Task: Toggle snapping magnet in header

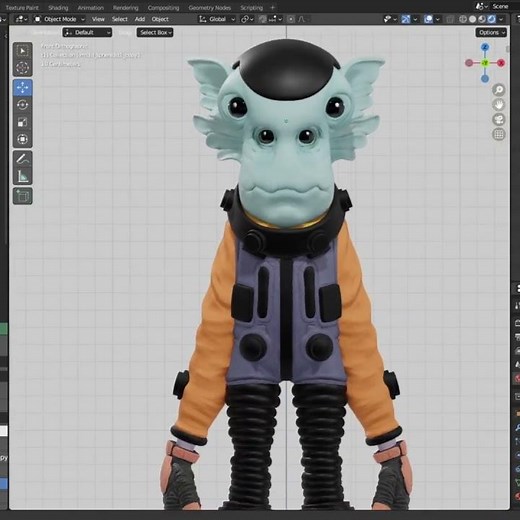Action: (263, 19)
